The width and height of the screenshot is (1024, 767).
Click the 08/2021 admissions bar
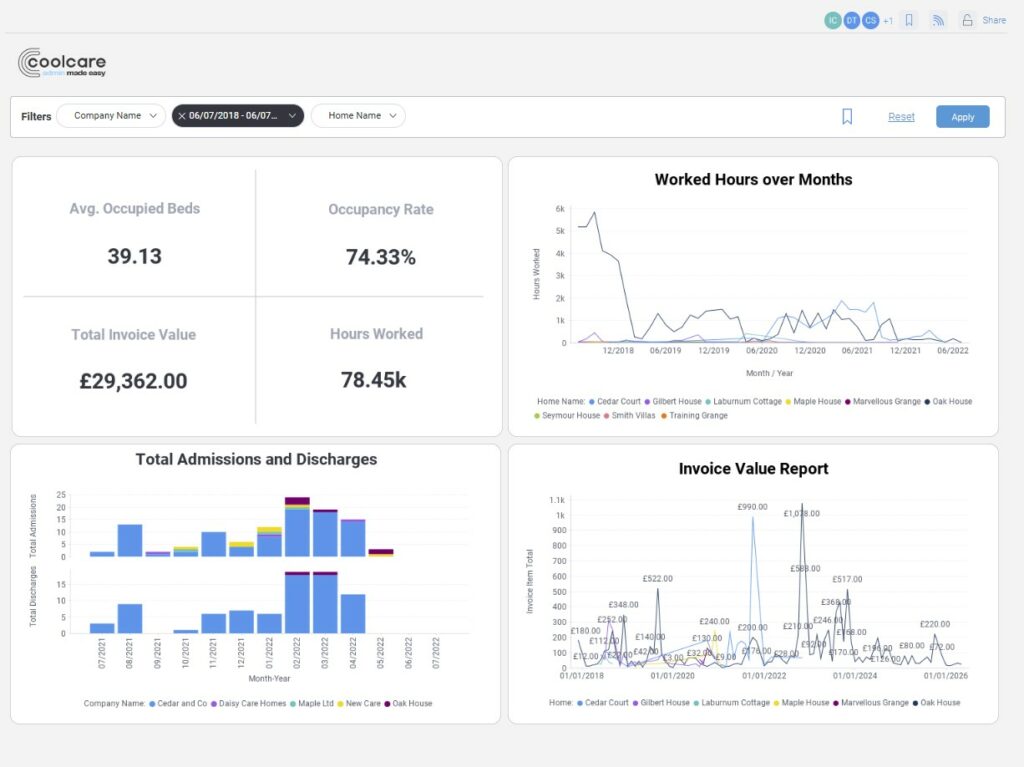130,541
